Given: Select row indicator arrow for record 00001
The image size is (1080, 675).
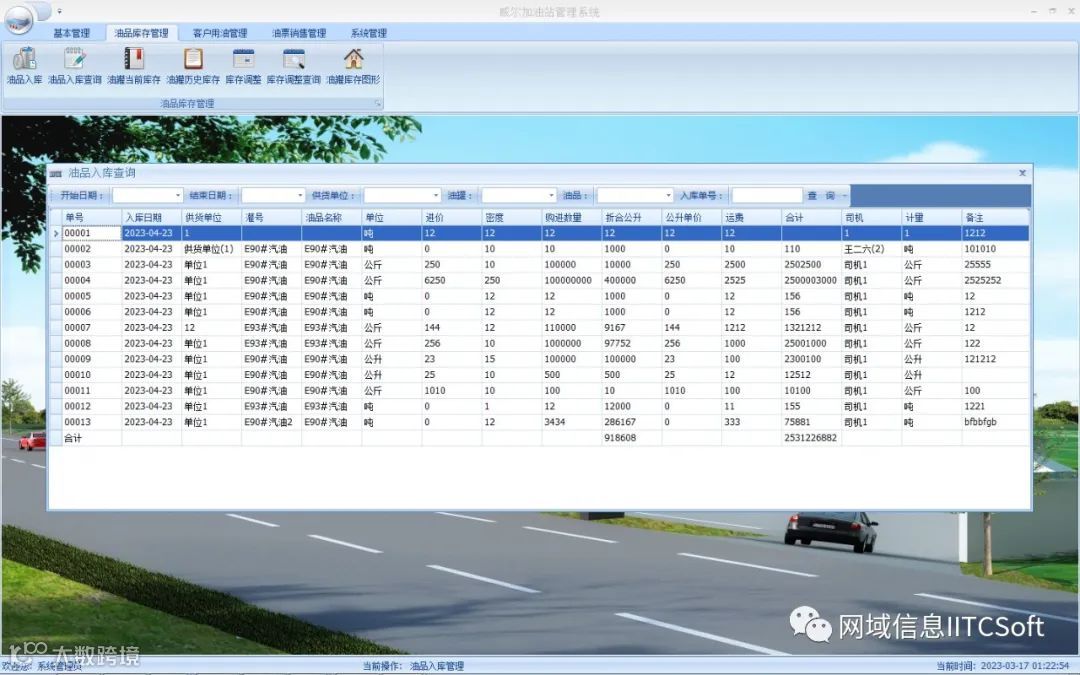Looking at the screenshot, I should [x=56, y=233].
